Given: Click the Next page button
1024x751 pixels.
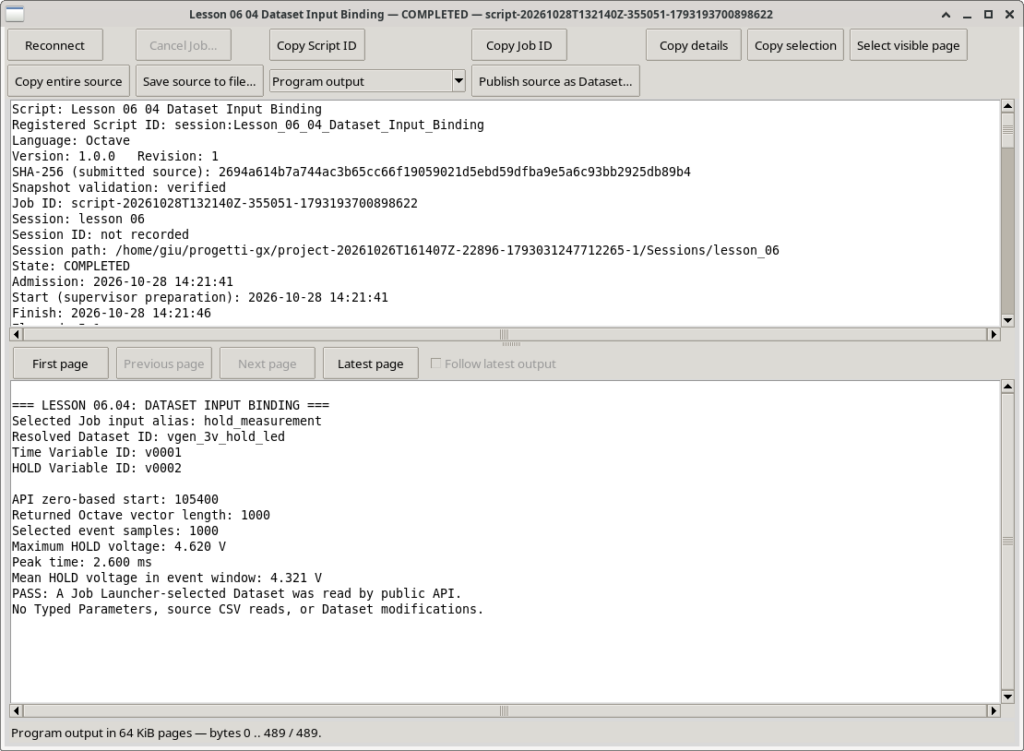Looking at the screenshot, I should click(267, 364).
